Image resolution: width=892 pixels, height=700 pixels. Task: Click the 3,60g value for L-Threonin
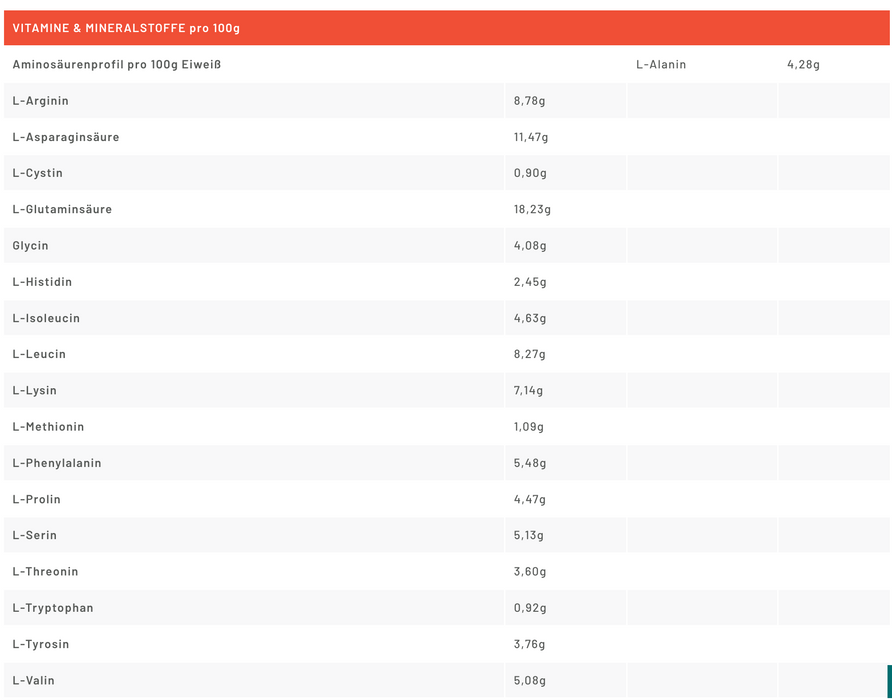click(530, 572)
